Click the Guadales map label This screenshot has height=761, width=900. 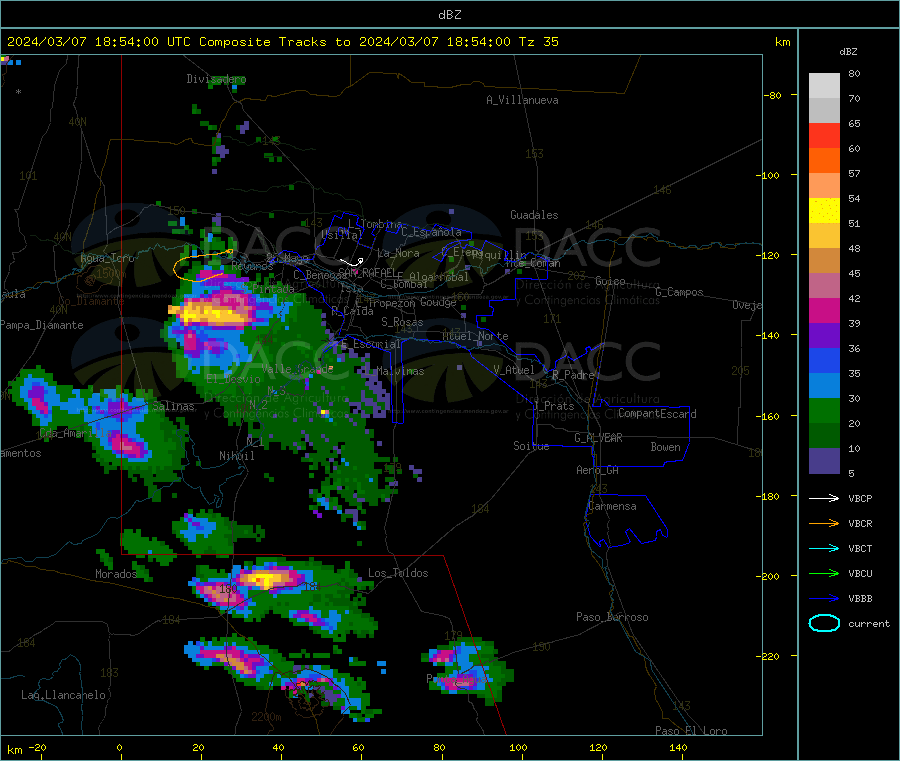pyautogui.click(x=534, y=215)
